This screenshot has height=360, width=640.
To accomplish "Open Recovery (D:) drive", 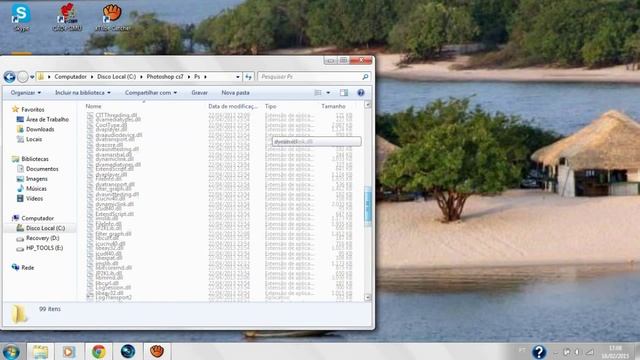I will 42,238.
